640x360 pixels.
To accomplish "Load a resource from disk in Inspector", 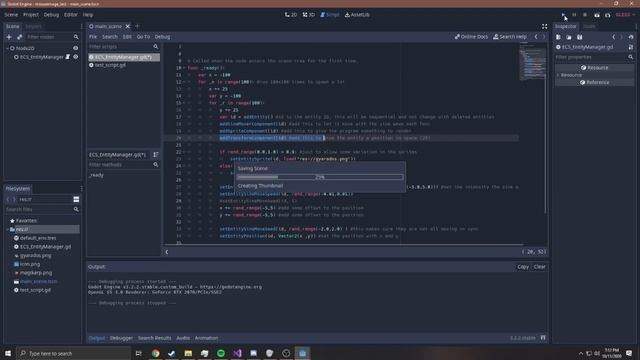I will (569, 37).
